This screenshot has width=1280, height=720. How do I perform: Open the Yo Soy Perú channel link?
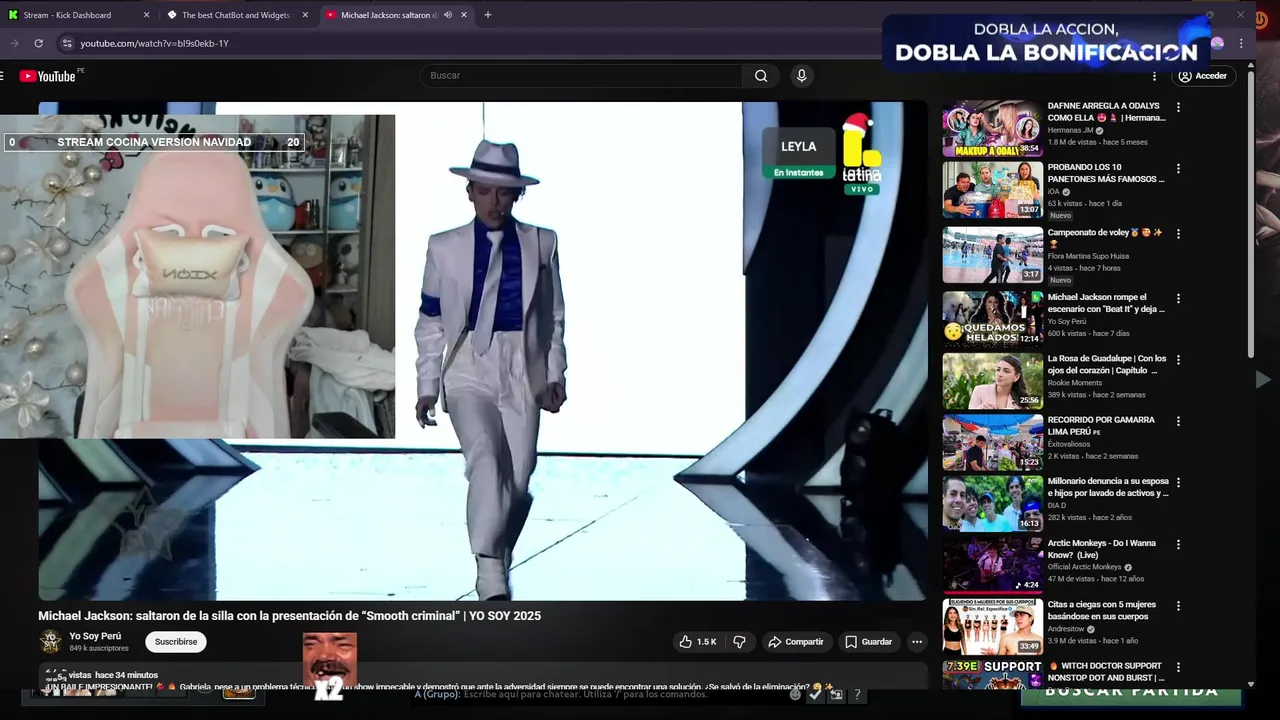coord(95,636)
